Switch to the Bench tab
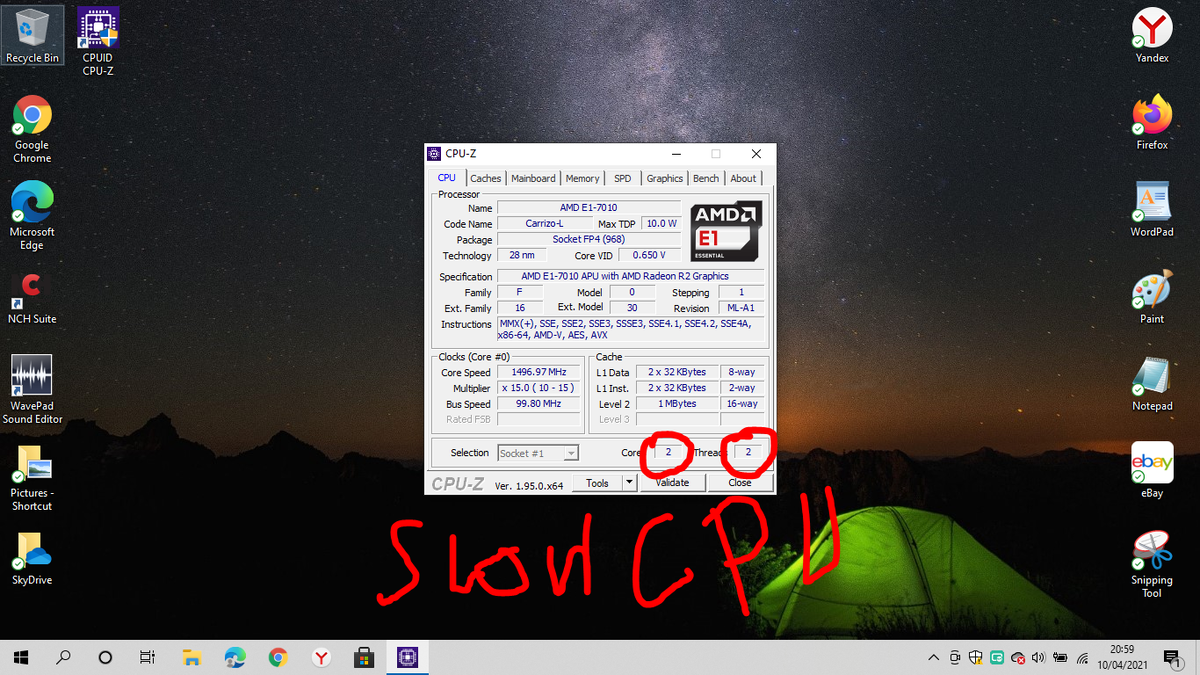This screenshot has height=675, width=1200. [x=706, y=178]
